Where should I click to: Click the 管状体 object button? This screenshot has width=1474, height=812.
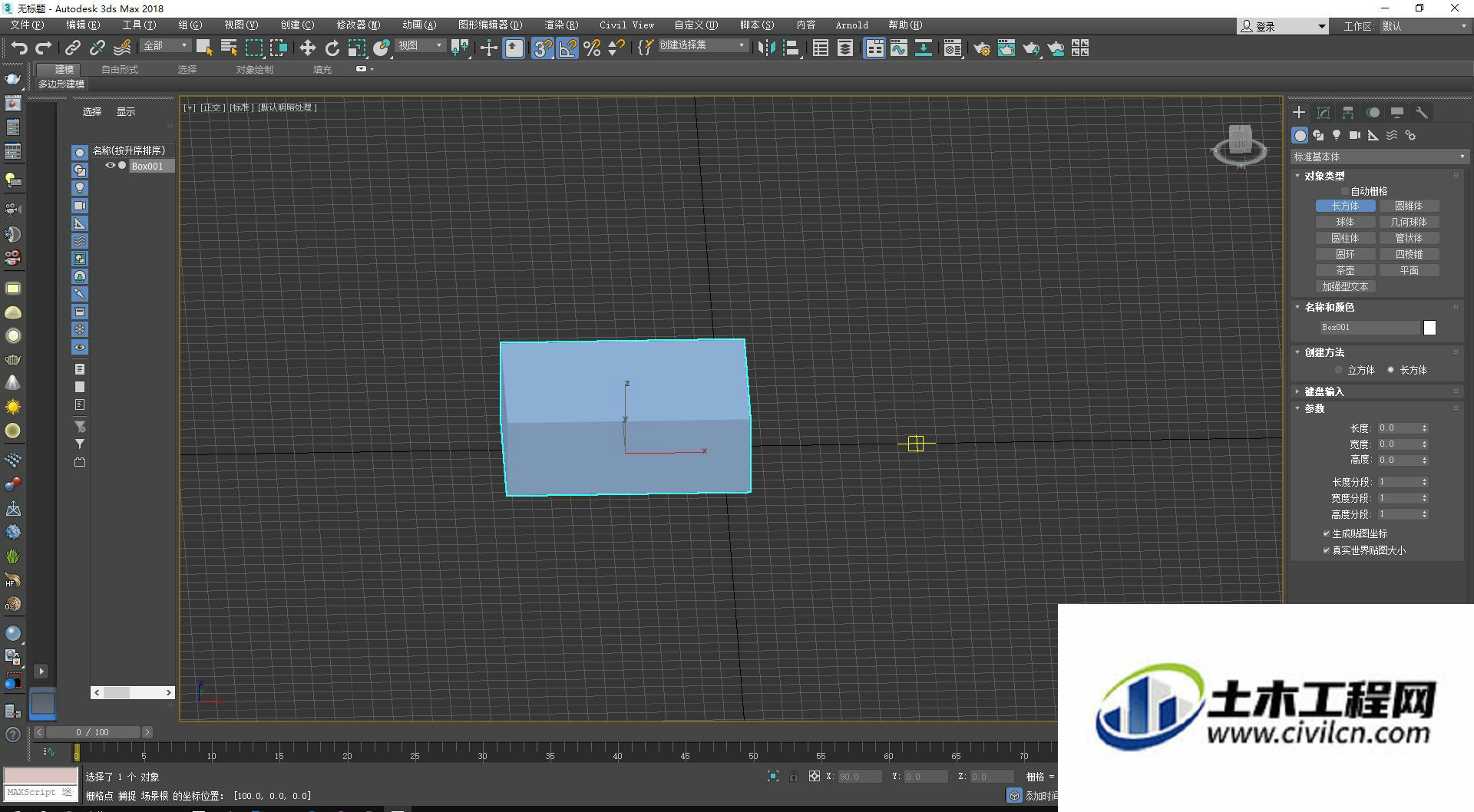[1409, 238]
